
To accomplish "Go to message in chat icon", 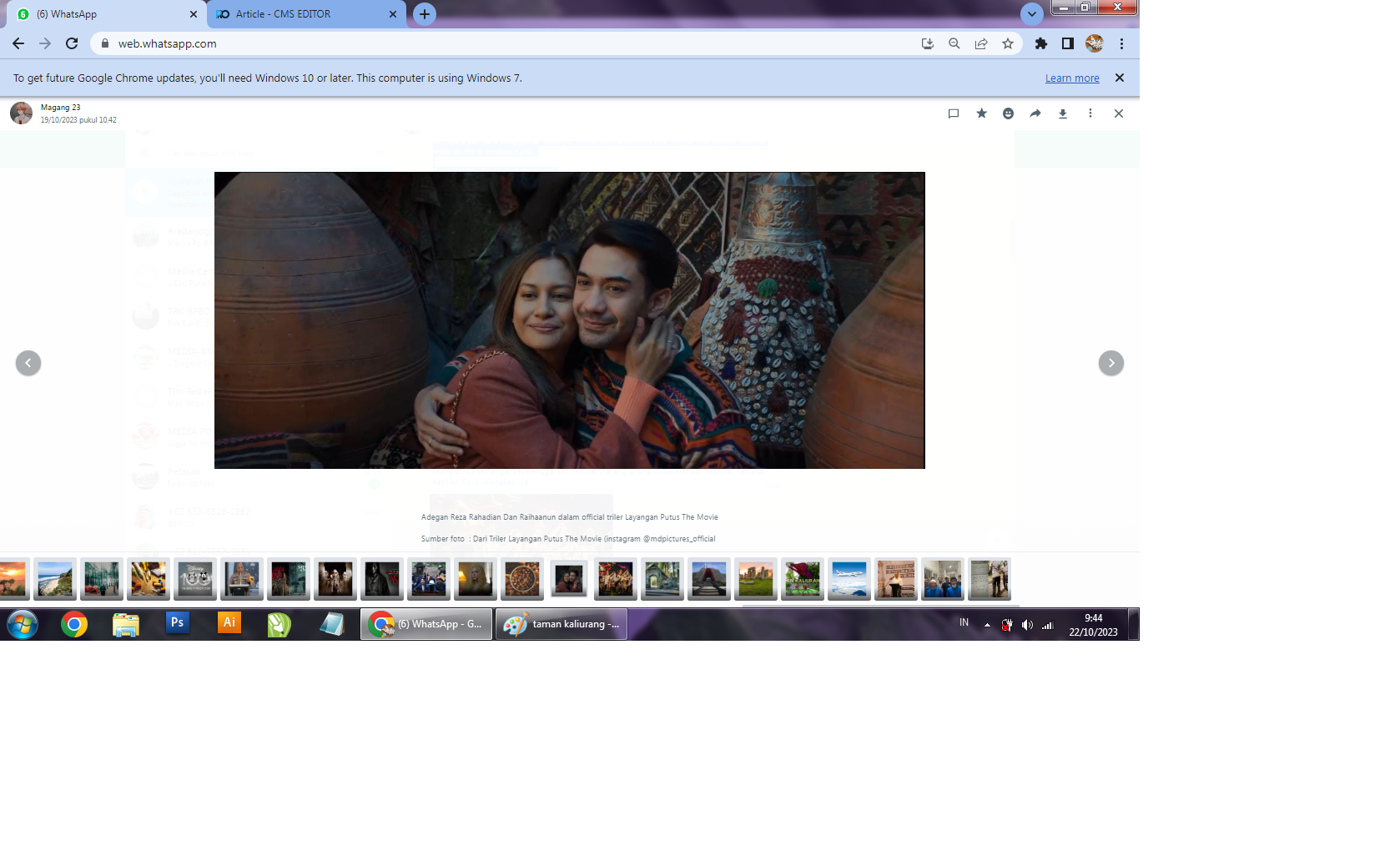I will click(954, 113).
